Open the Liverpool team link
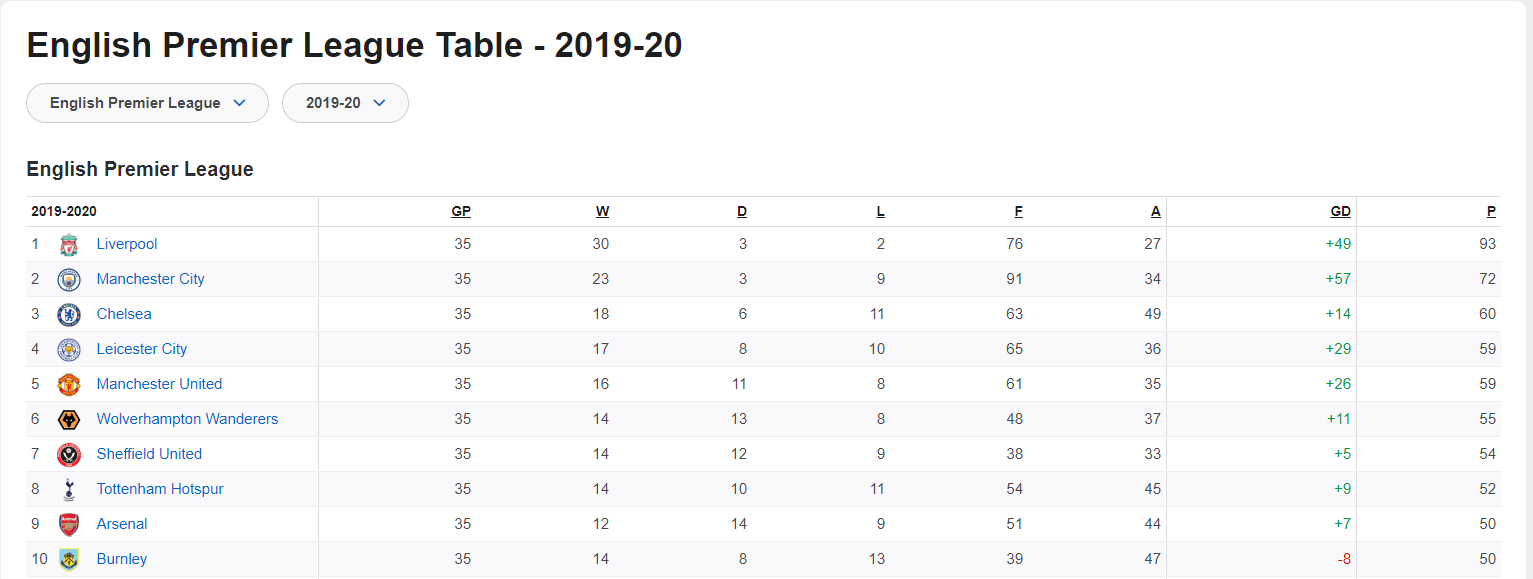Viewport: 1533px width, 579px height. [127, 244]
